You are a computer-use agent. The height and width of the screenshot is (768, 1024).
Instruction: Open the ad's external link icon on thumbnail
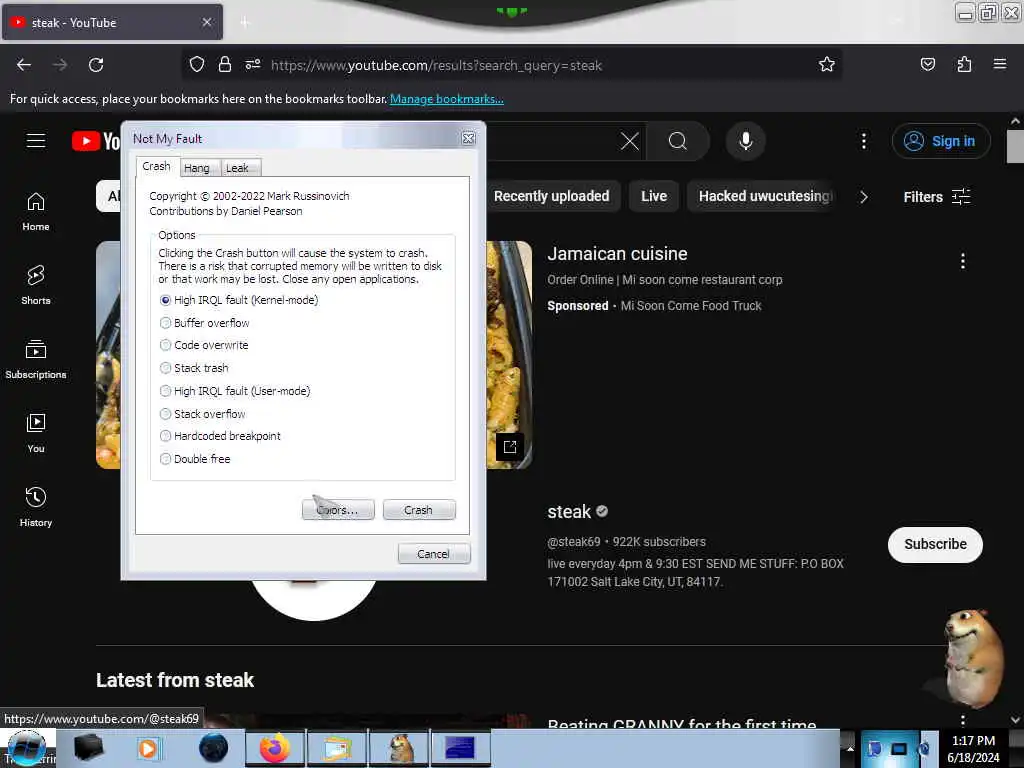(x=510, y=447)
